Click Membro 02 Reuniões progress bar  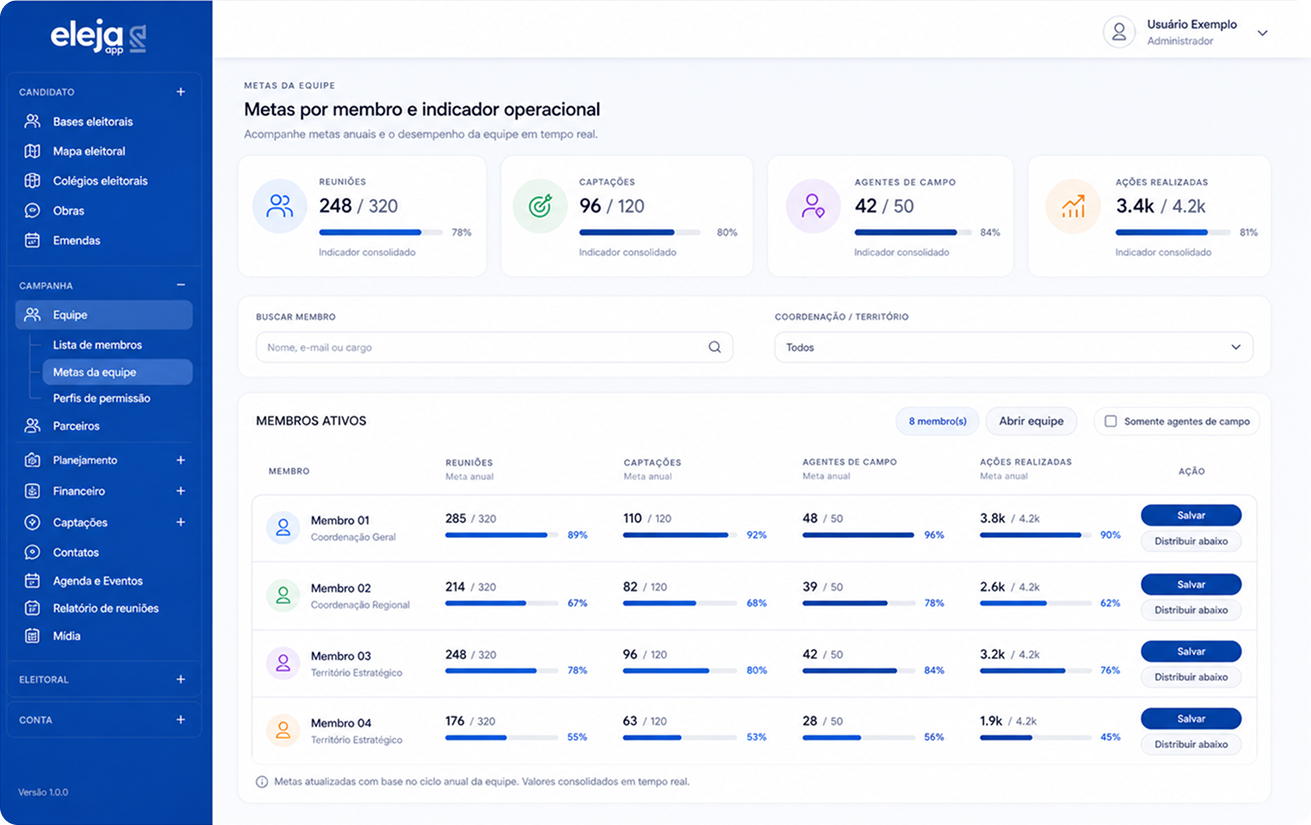[x=502, y=603]
